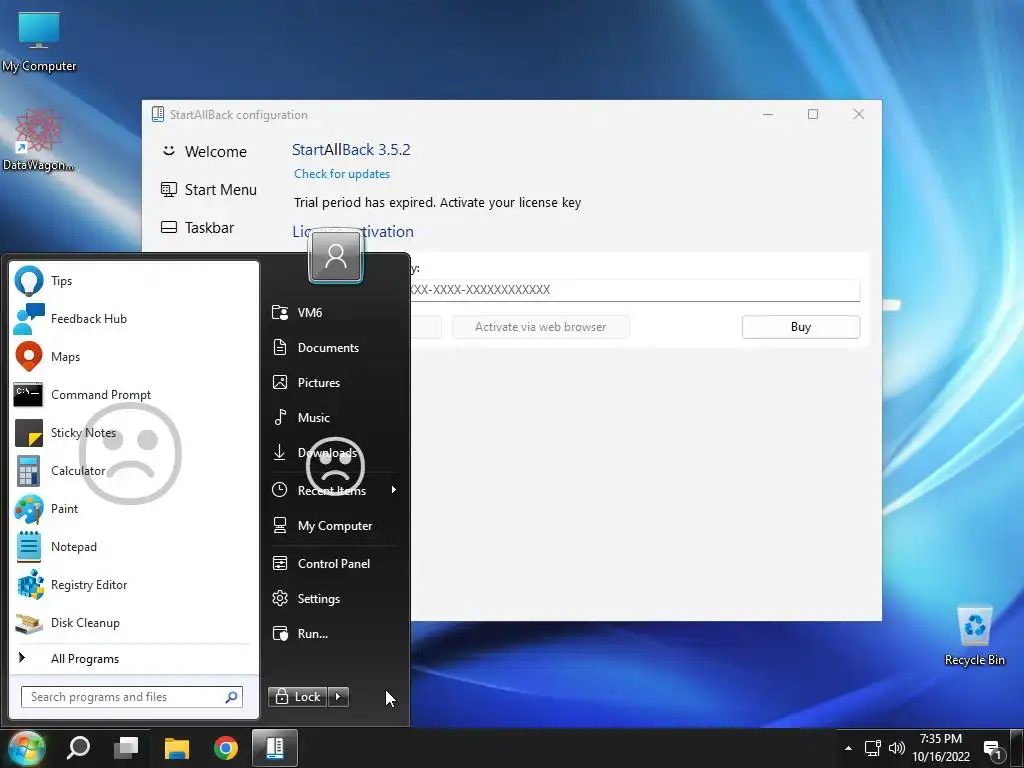Screen dimensions: 1024x768
Task: Select StartAllBack taskbar button
Action: point(275,748)
